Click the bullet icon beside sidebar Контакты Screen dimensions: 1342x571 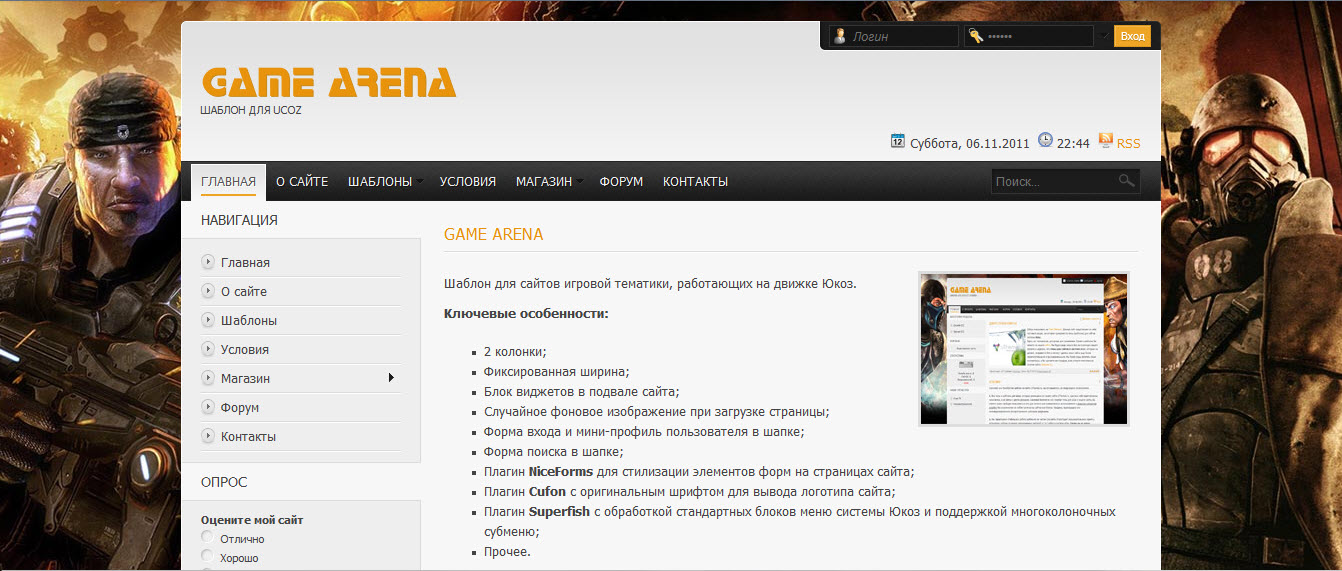(x=208, y=436)
